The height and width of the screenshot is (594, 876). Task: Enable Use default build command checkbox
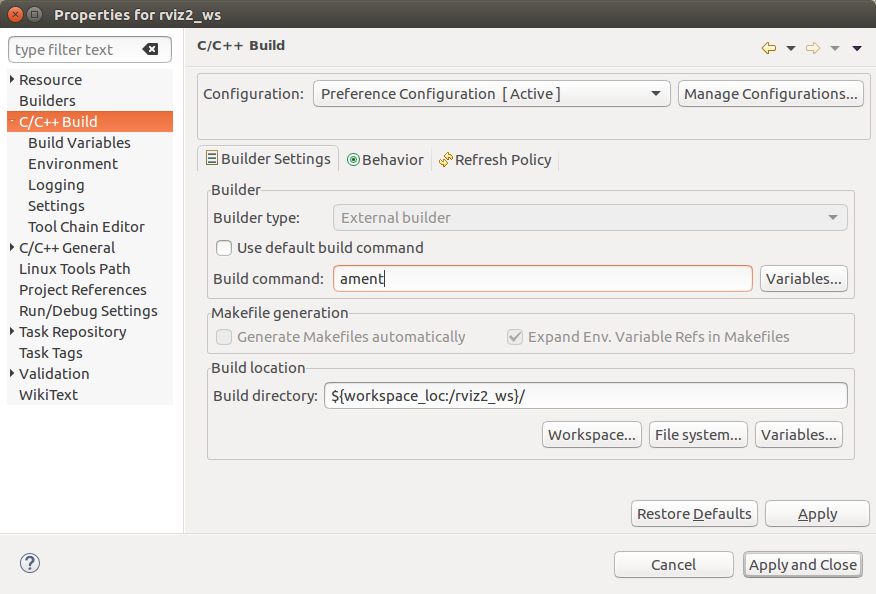[x=225, y=248]
